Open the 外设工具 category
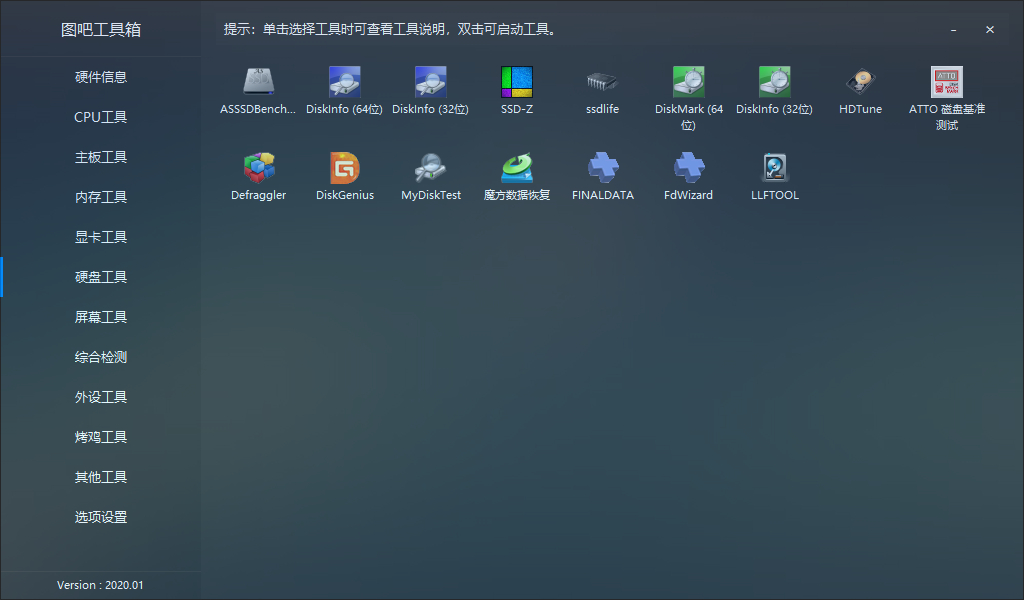 click(x=101, y=397)
